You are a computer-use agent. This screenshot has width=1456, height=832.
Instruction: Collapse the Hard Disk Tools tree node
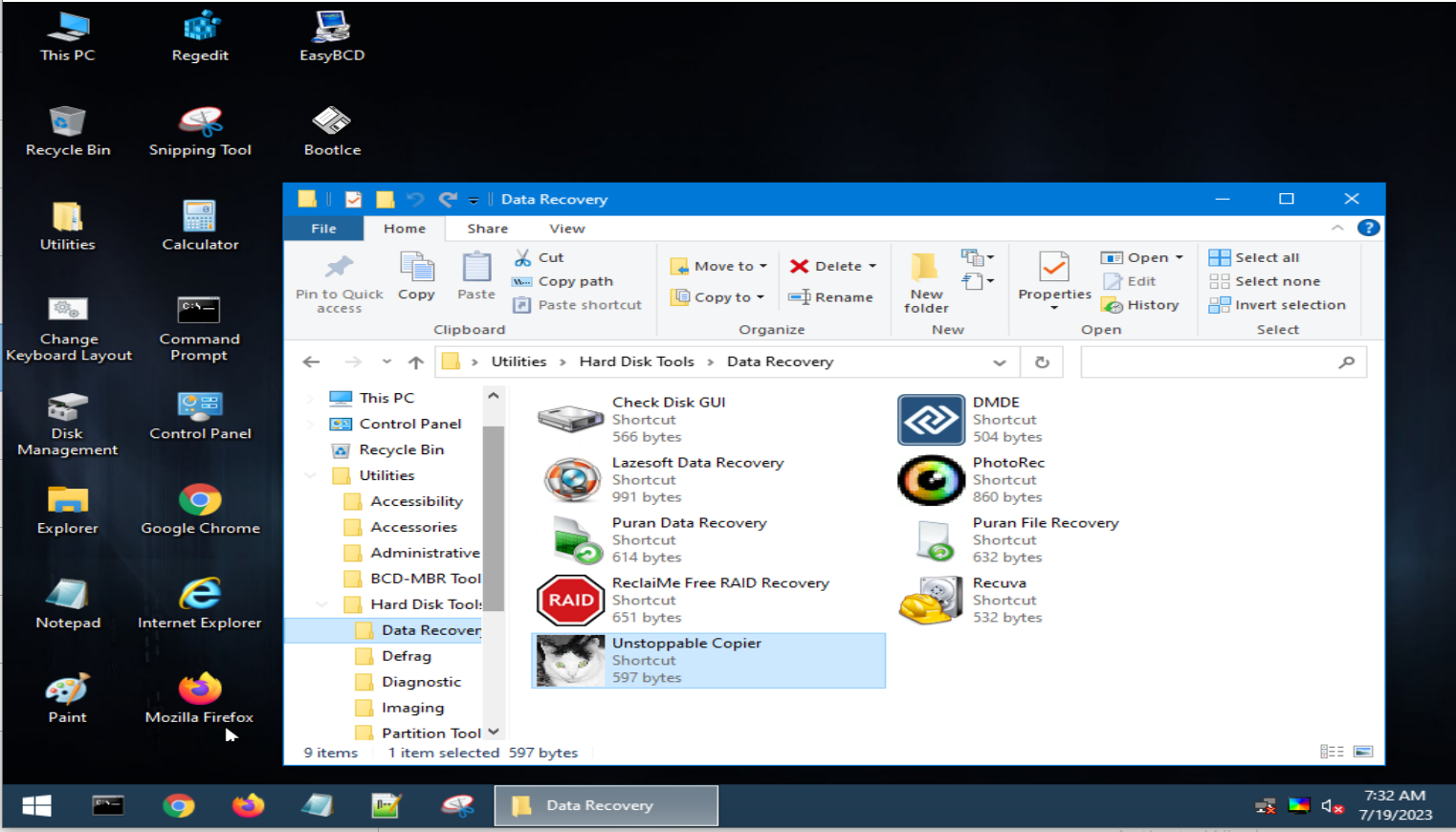[x=321, y=604]
